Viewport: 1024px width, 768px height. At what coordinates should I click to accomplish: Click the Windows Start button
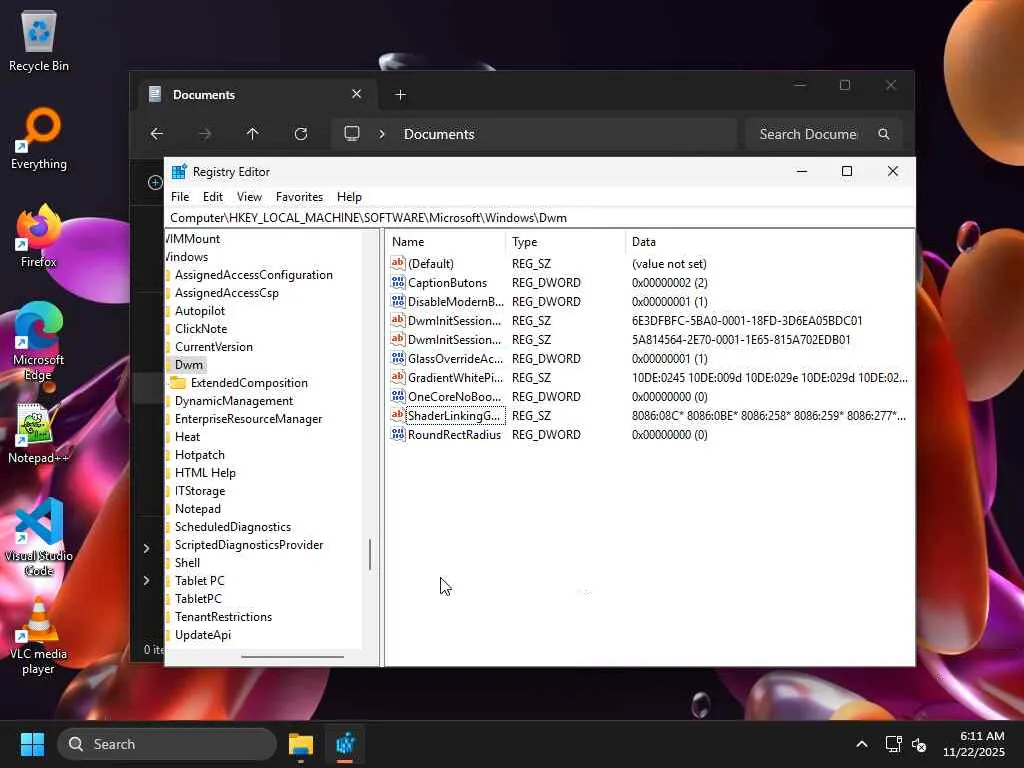point(32,744)
